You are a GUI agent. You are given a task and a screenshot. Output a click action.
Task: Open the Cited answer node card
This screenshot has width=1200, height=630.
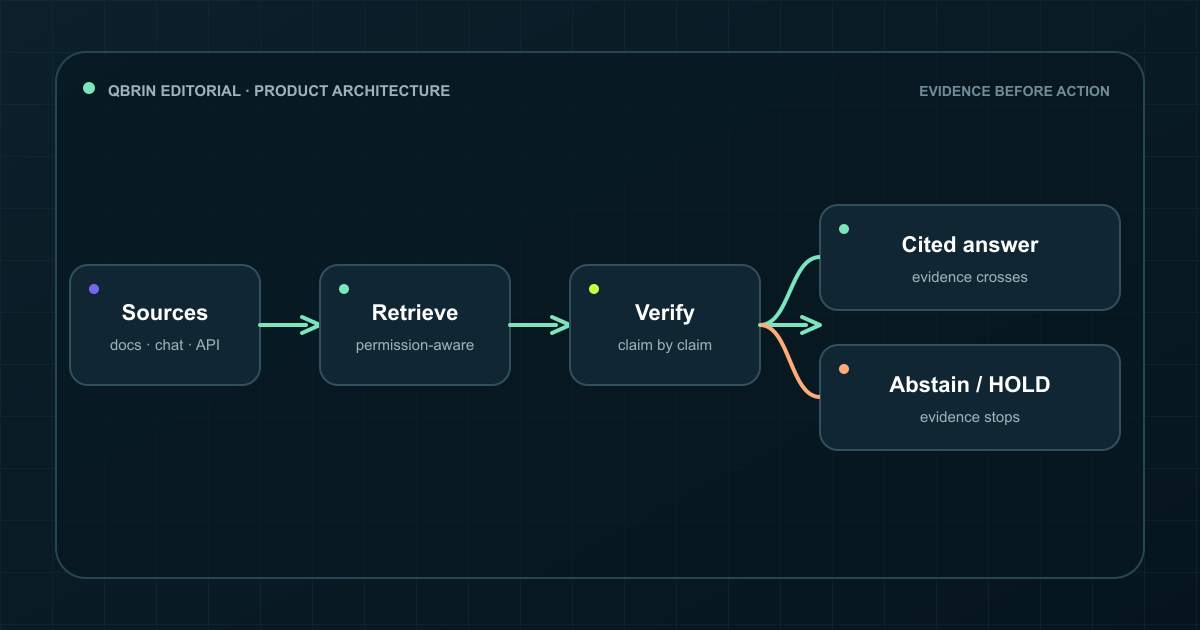[970, 257]
